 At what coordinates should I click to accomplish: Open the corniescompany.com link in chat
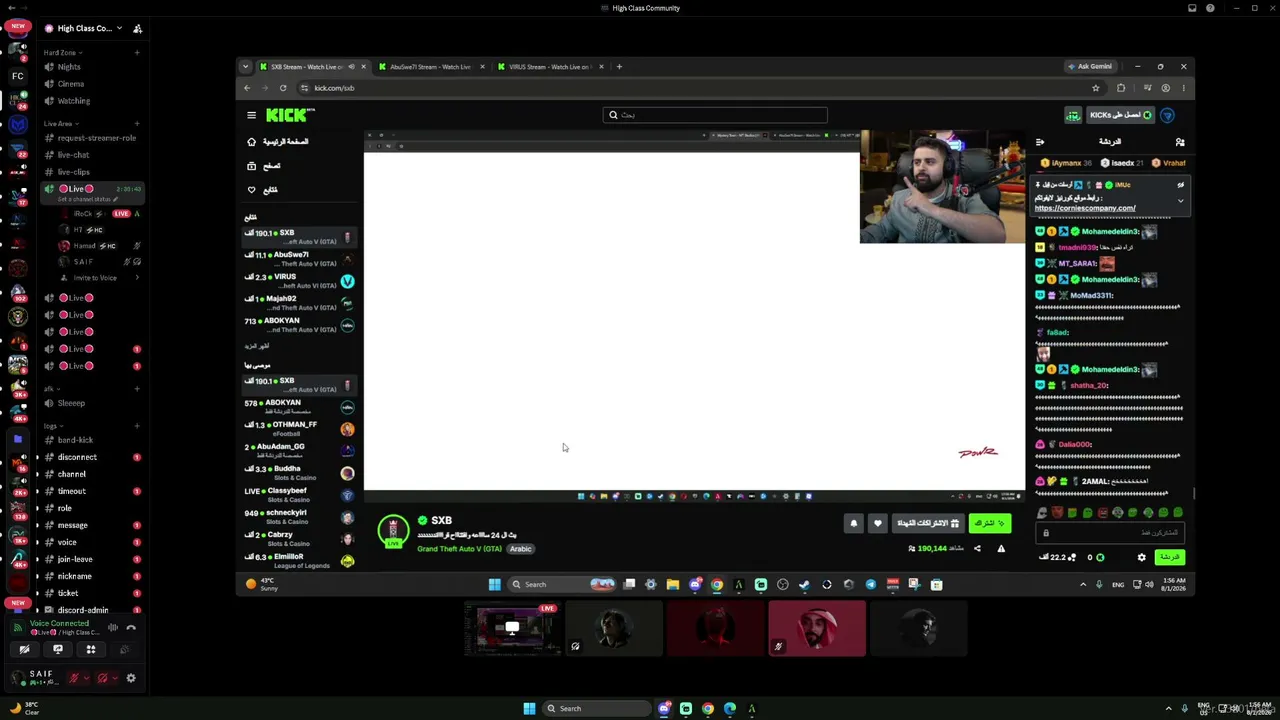pyautogui.click(x=1085, y=208)
